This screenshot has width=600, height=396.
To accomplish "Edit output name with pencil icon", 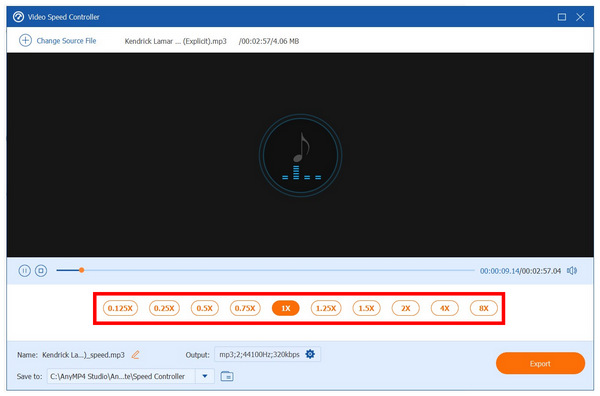I will [x=135, y=355].
